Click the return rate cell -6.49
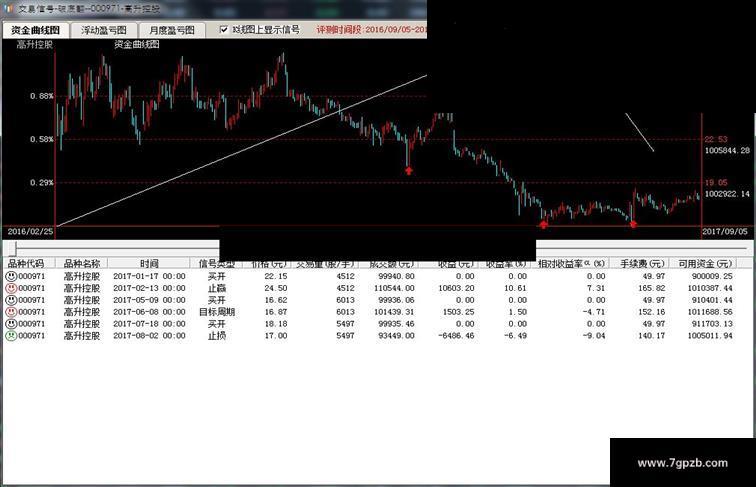 (x=515, y=336)
